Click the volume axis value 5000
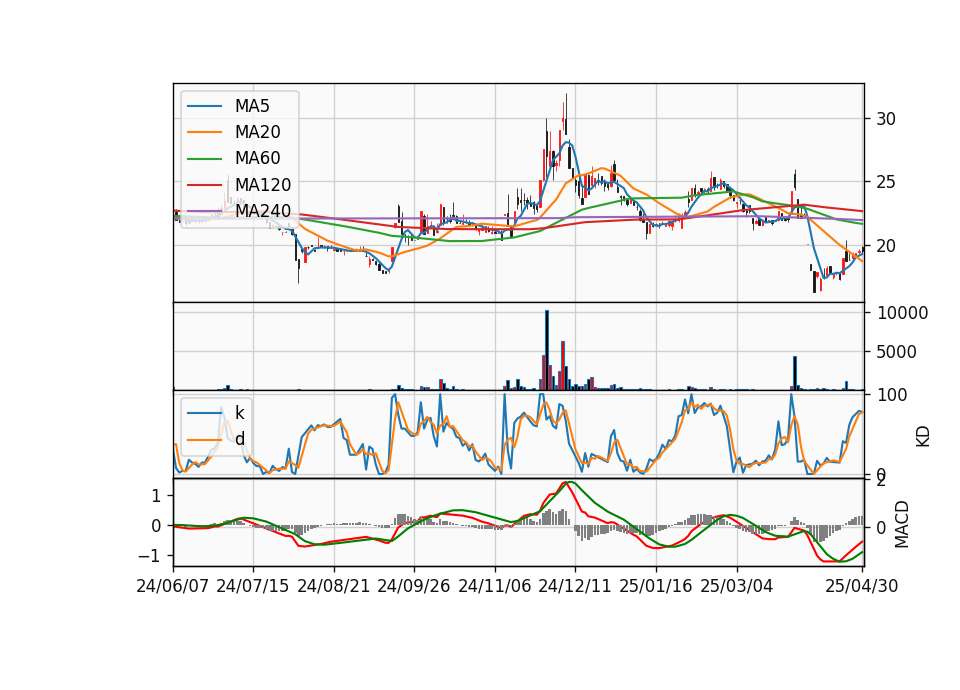 897,352
